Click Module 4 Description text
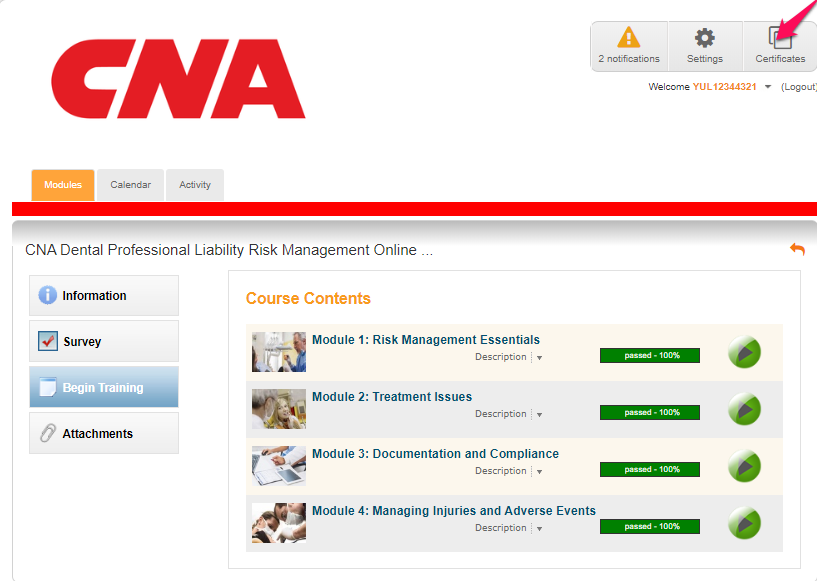 (501, 528)
